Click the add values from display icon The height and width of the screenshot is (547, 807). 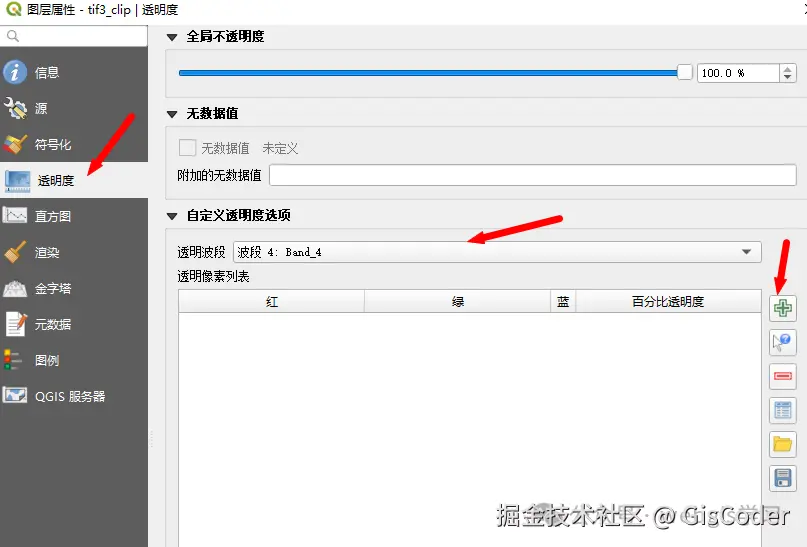(x=783, y=342)
